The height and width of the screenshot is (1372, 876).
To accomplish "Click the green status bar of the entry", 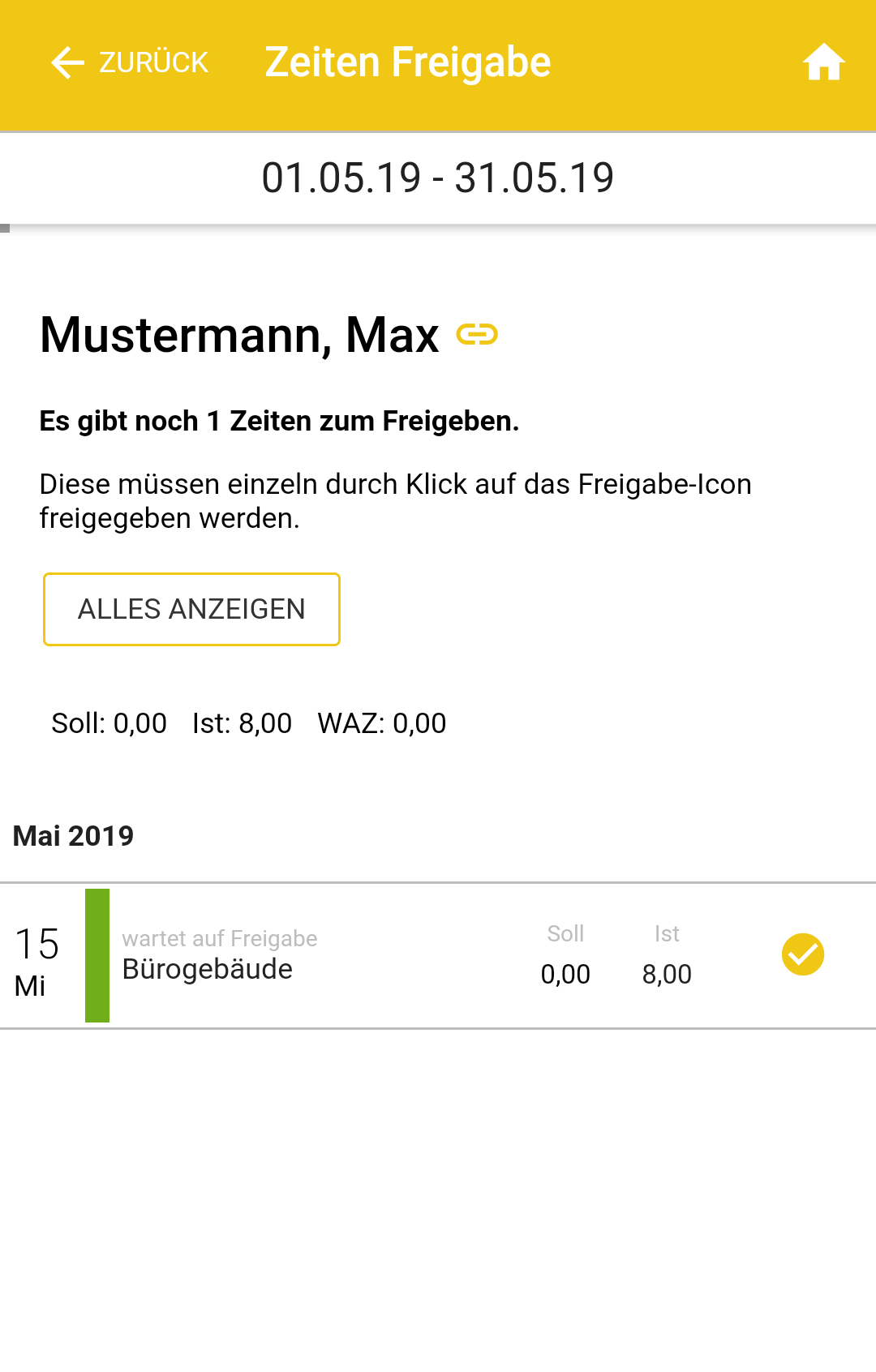I will 97,955.
